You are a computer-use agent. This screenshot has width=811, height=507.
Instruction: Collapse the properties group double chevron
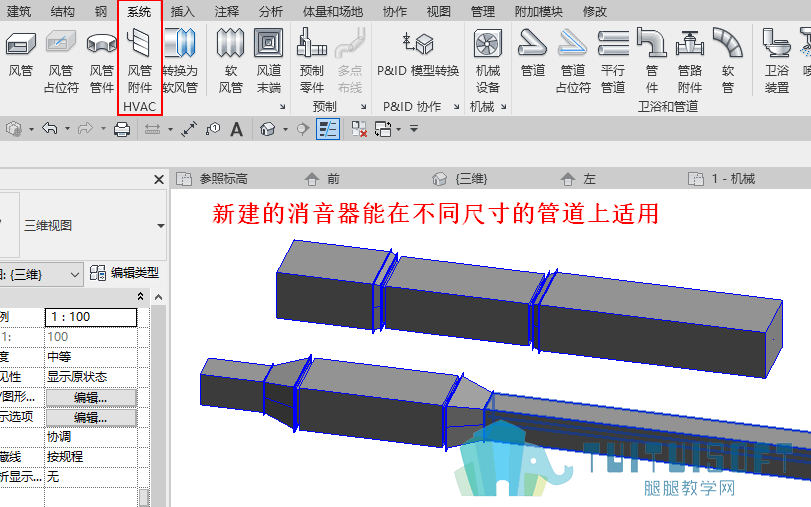[x=140, y=296]
